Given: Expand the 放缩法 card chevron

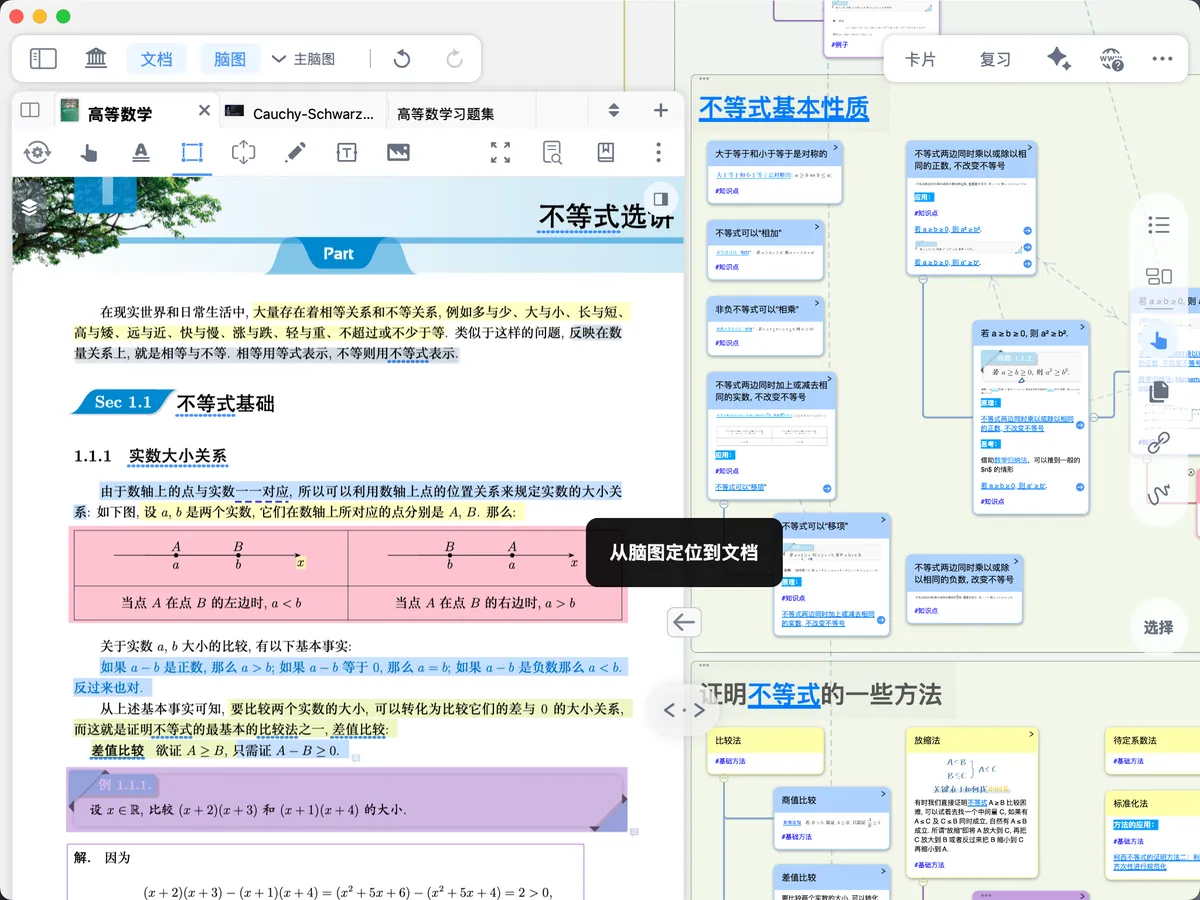Looking at the screenshot, I should [x=1032, y=733].
